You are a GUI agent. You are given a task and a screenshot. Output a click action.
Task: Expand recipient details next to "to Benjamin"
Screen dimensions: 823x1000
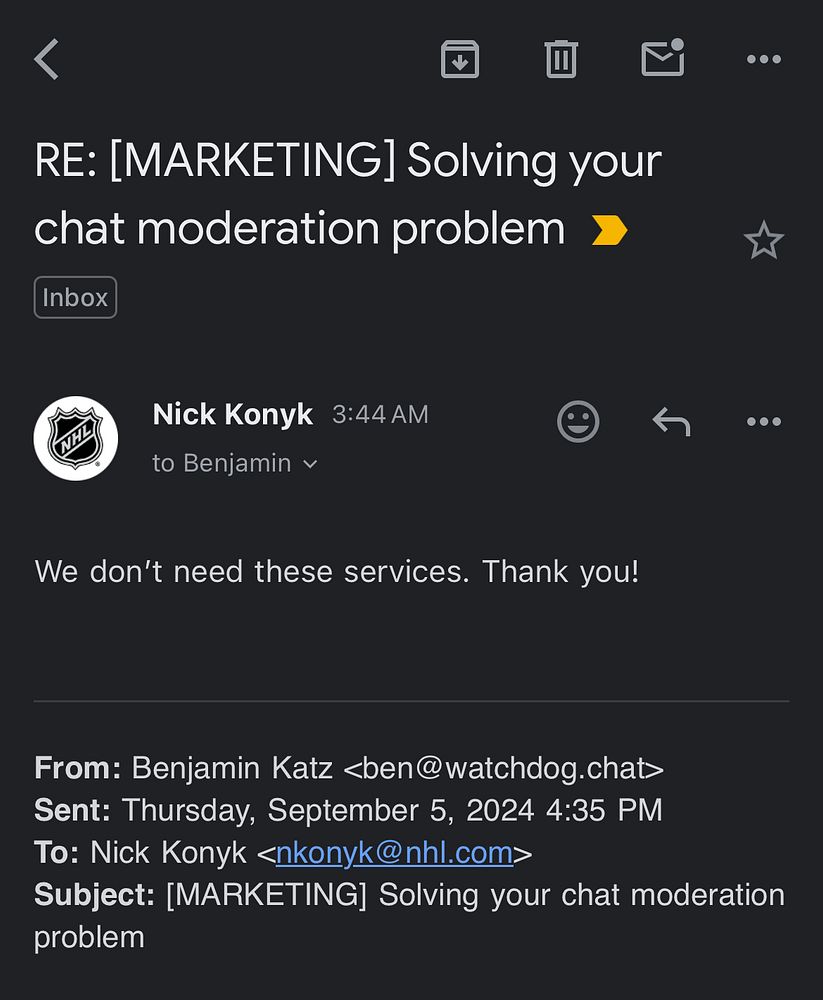310,464
